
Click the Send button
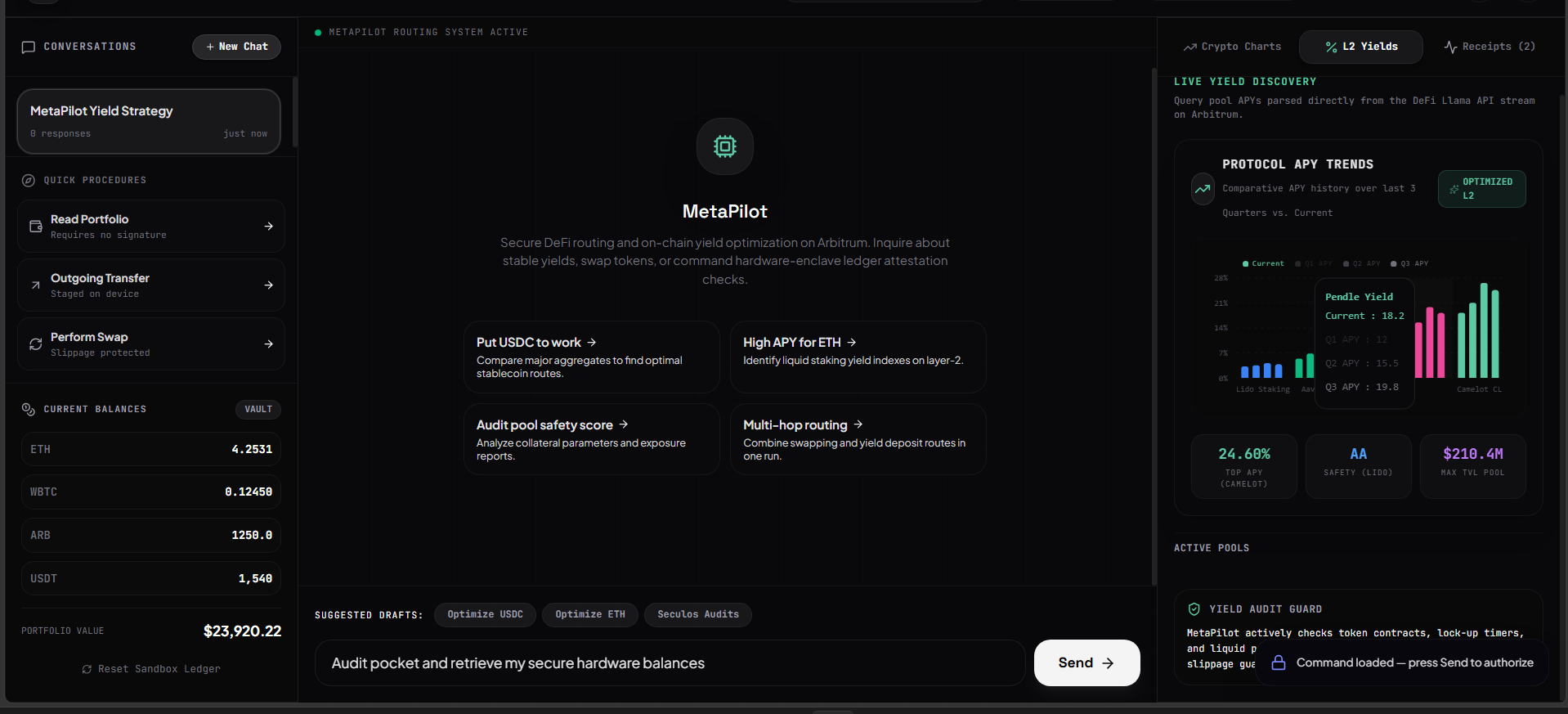point(1086,663)
